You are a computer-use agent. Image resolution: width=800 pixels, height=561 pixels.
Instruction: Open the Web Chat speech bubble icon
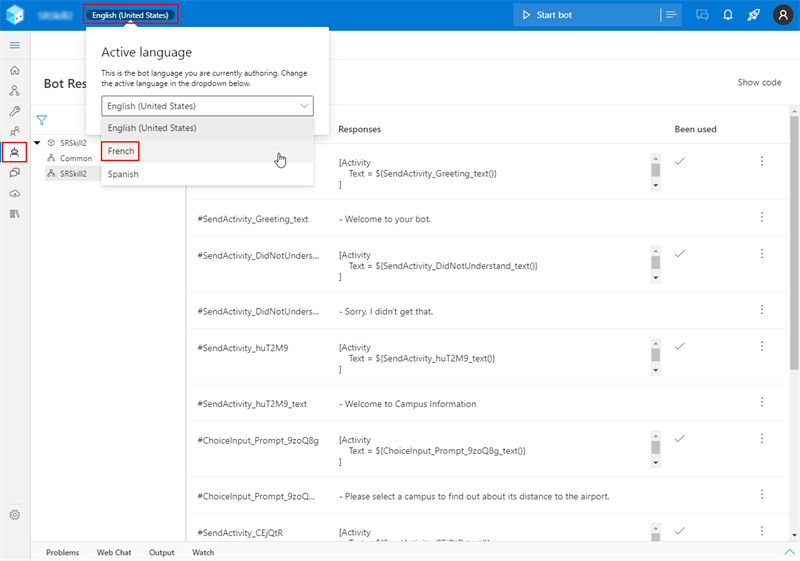point(702,15)
